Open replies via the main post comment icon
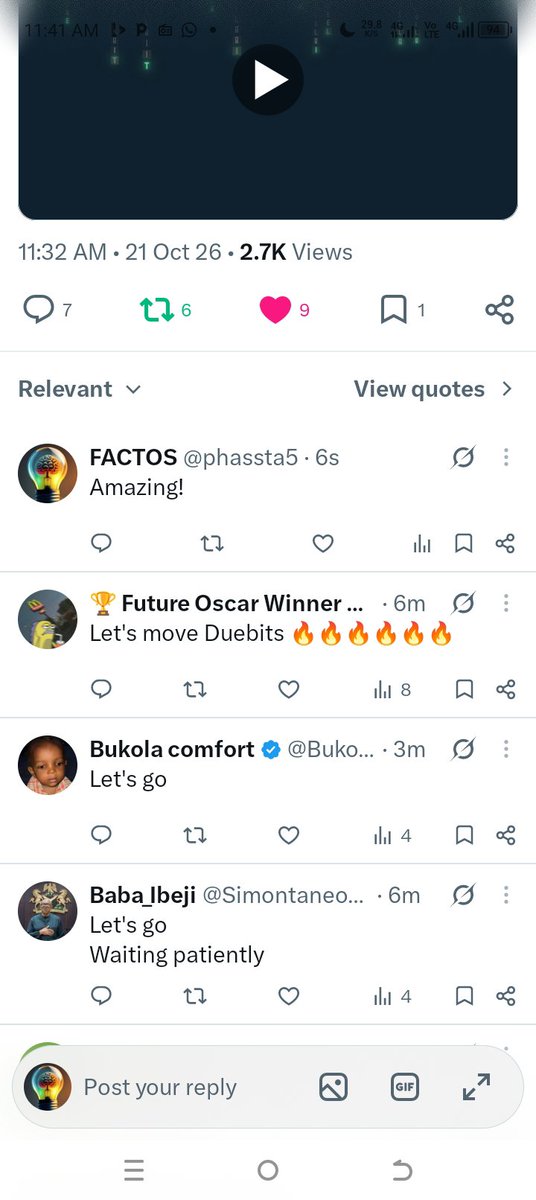Screen dimensions: 536x1200 click(x=38, y=310)
